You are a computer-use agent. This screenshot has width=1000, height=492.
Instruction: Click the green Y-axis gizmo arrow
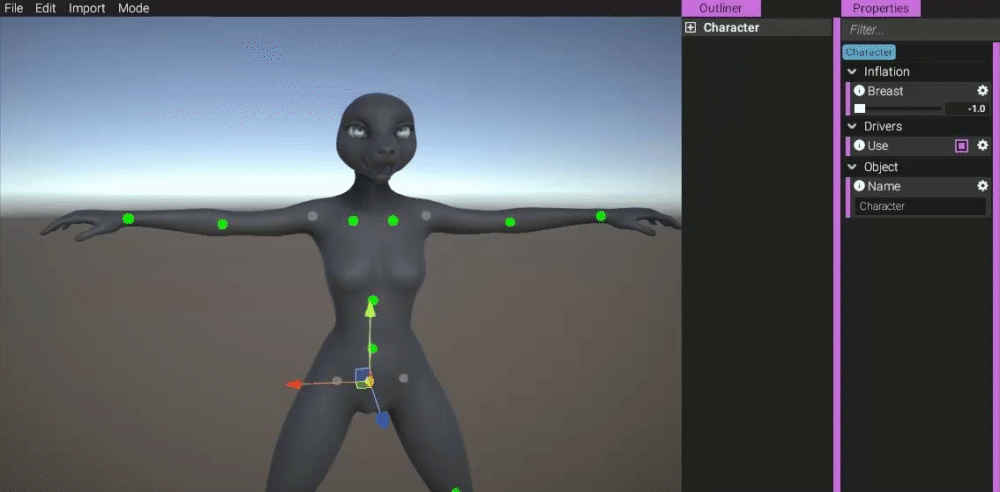[x=370, y=310]
